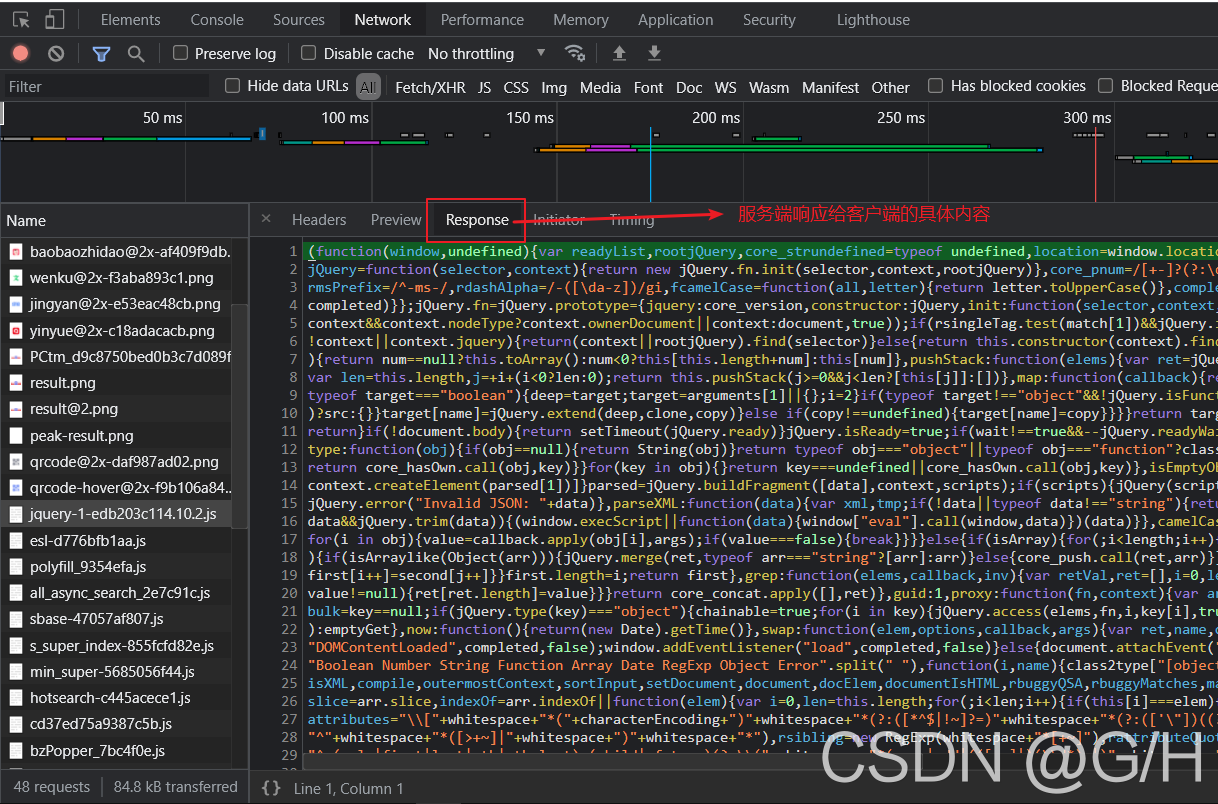Toggle the device toolbar icon

click(55, 20)
